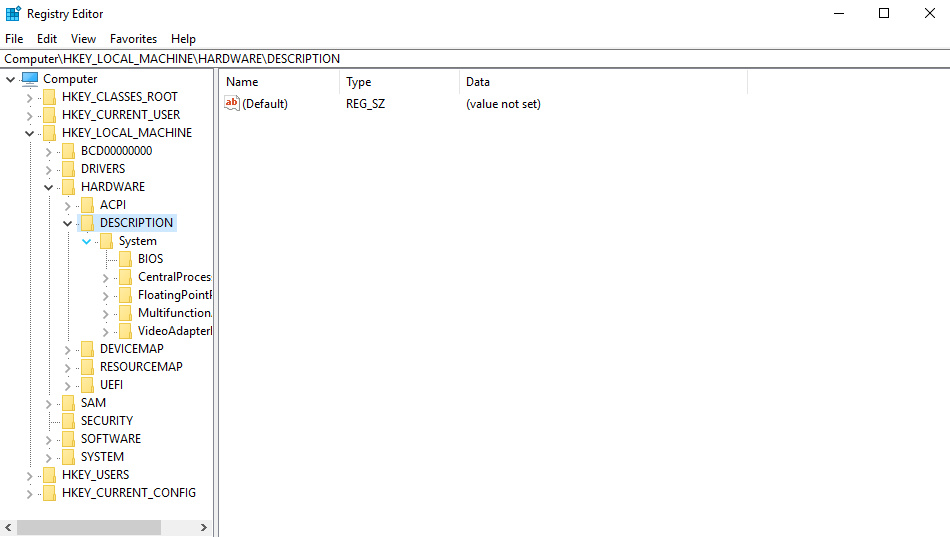Expand the DEVICEMAP key
950x537 pixels.
click(67, 350)
